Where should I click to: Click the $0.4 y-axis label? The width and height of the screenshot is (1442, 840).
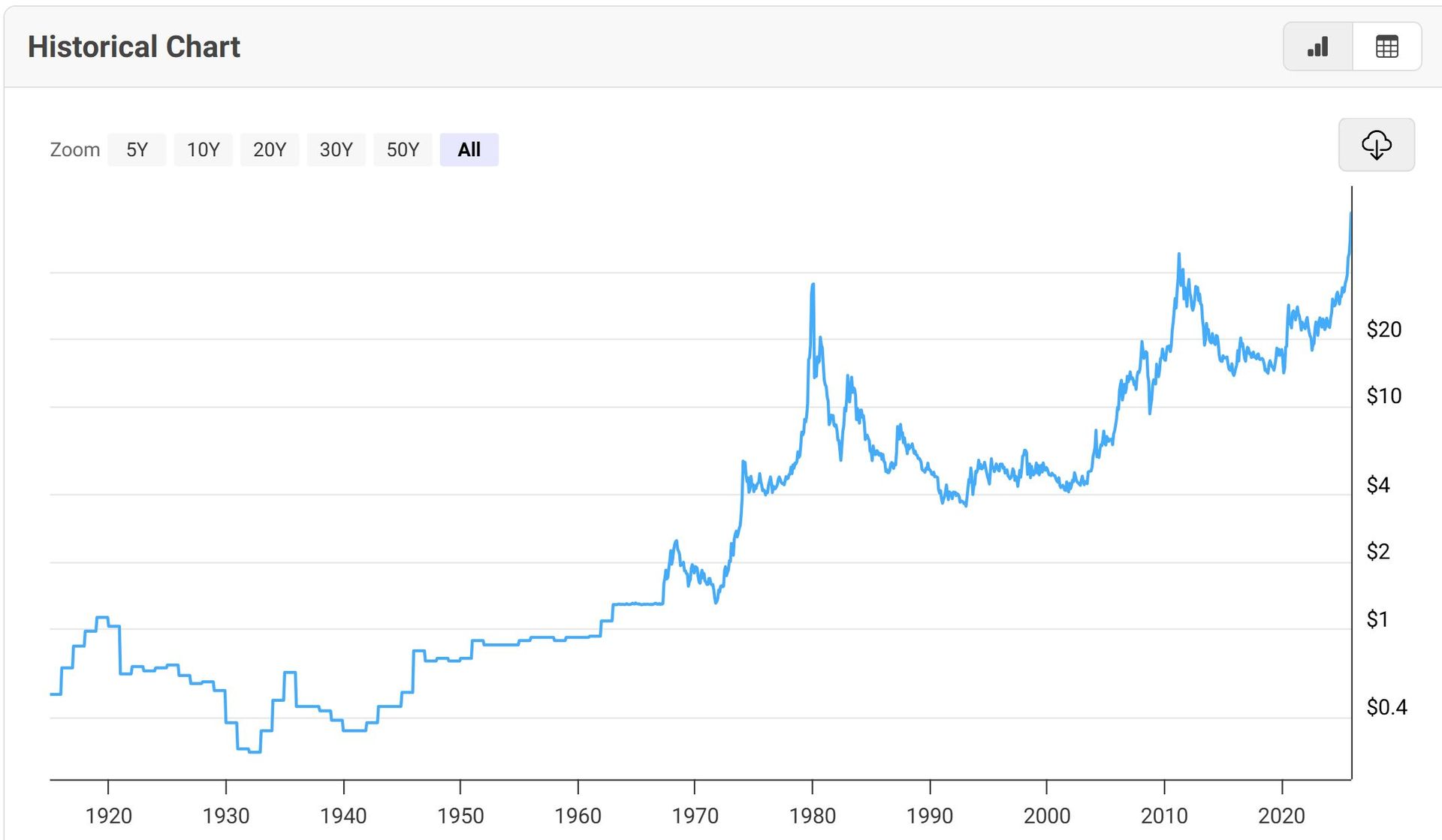point(1386,707)
